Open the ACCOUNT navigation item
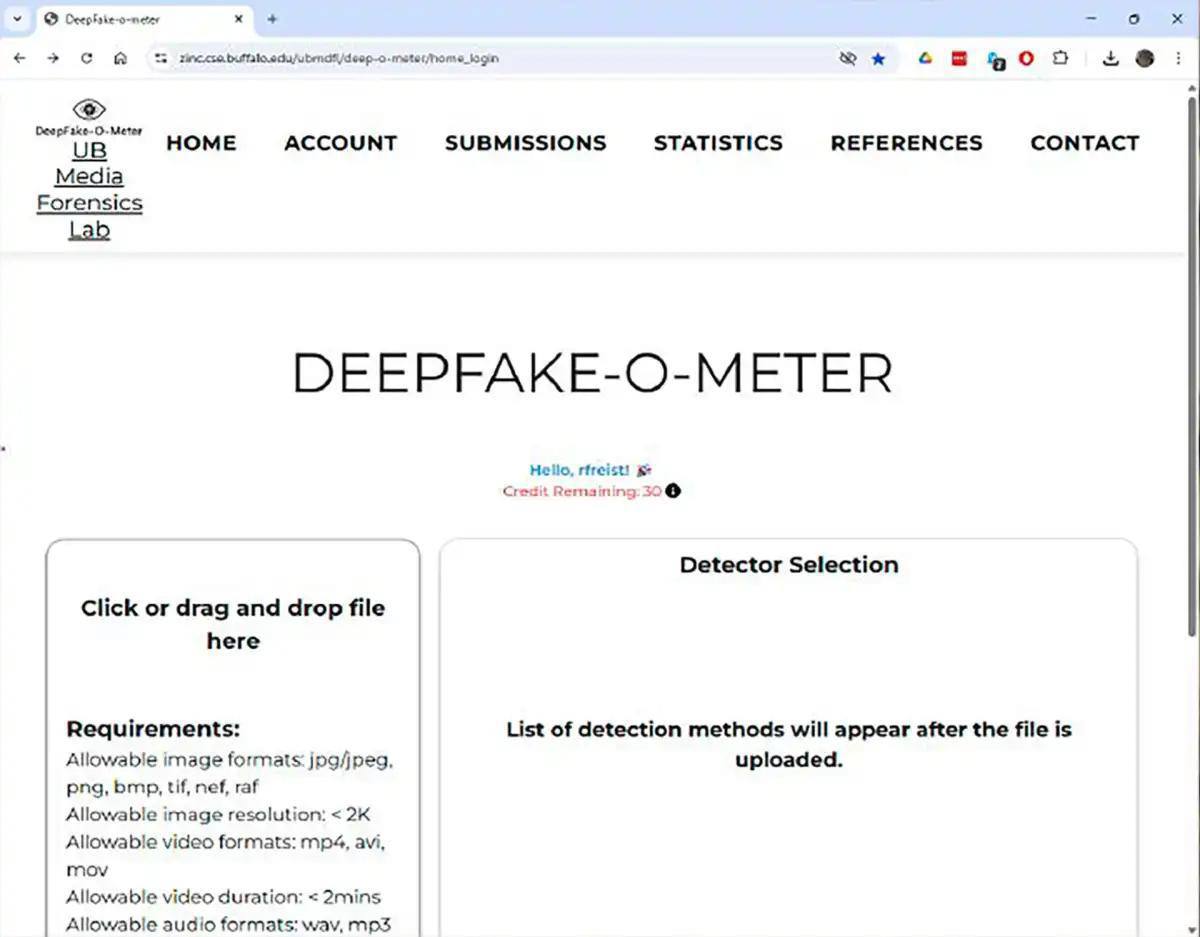 click(340, 143)
